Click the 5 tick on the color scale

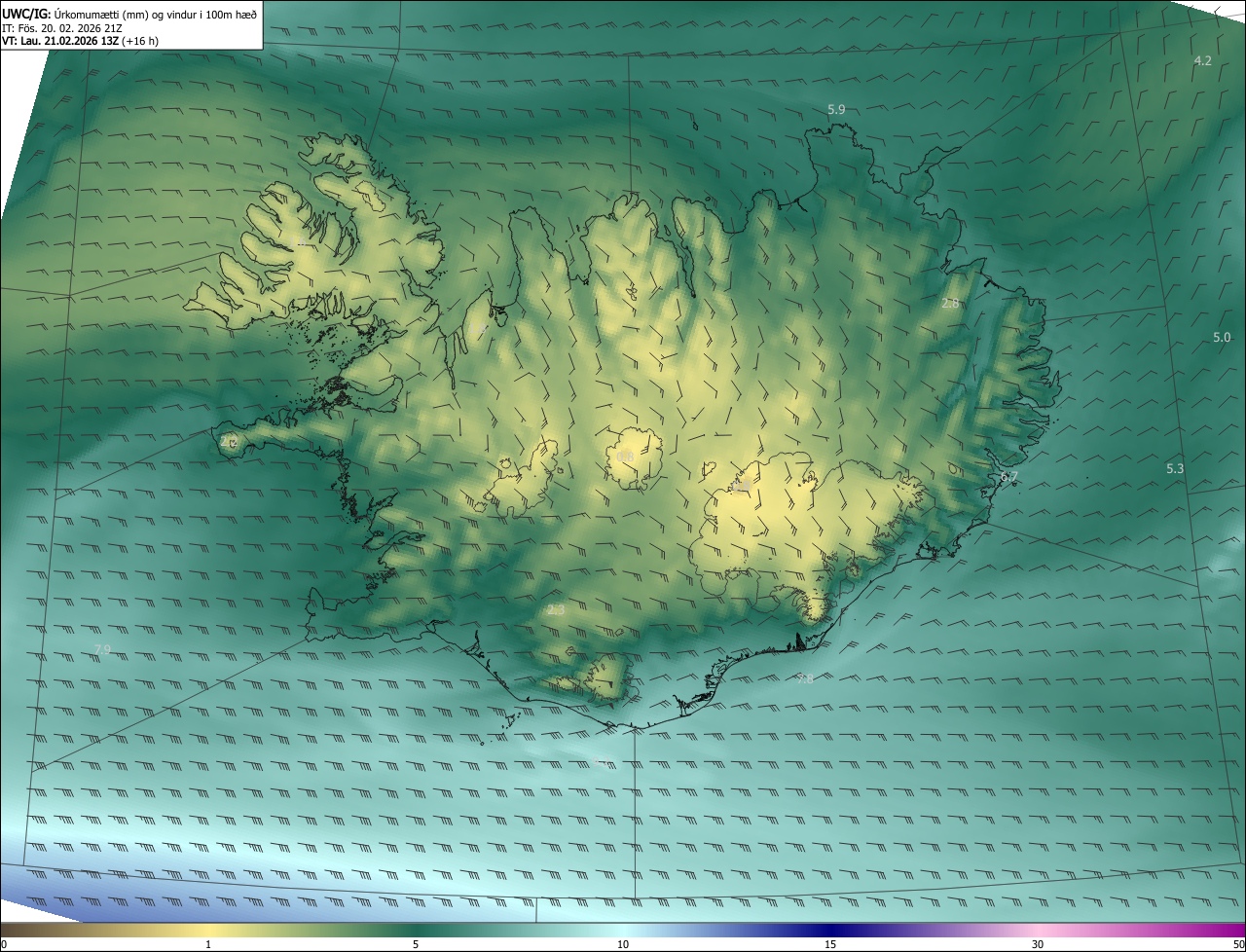point(416,944)
